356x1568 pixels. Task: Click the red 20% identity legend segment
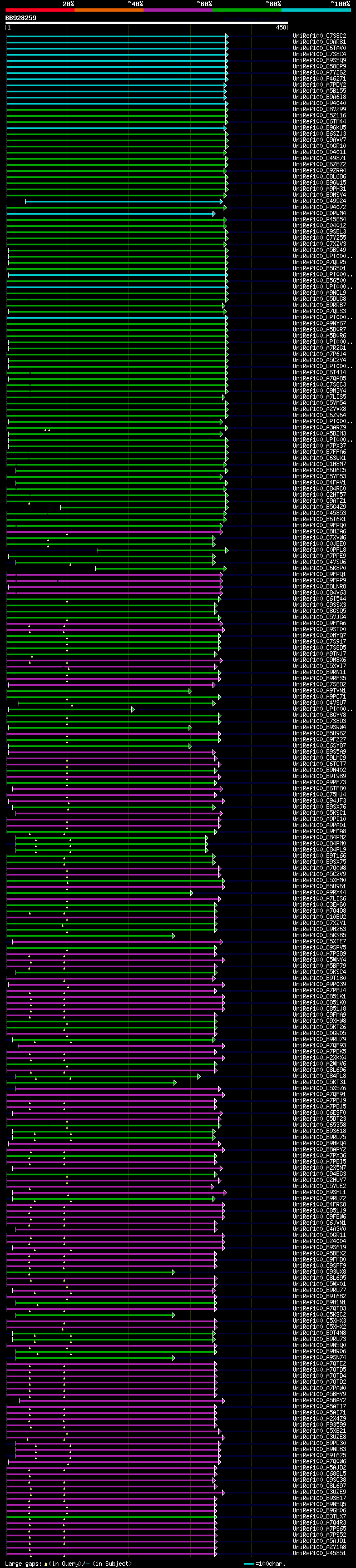[x=39, y=10]
